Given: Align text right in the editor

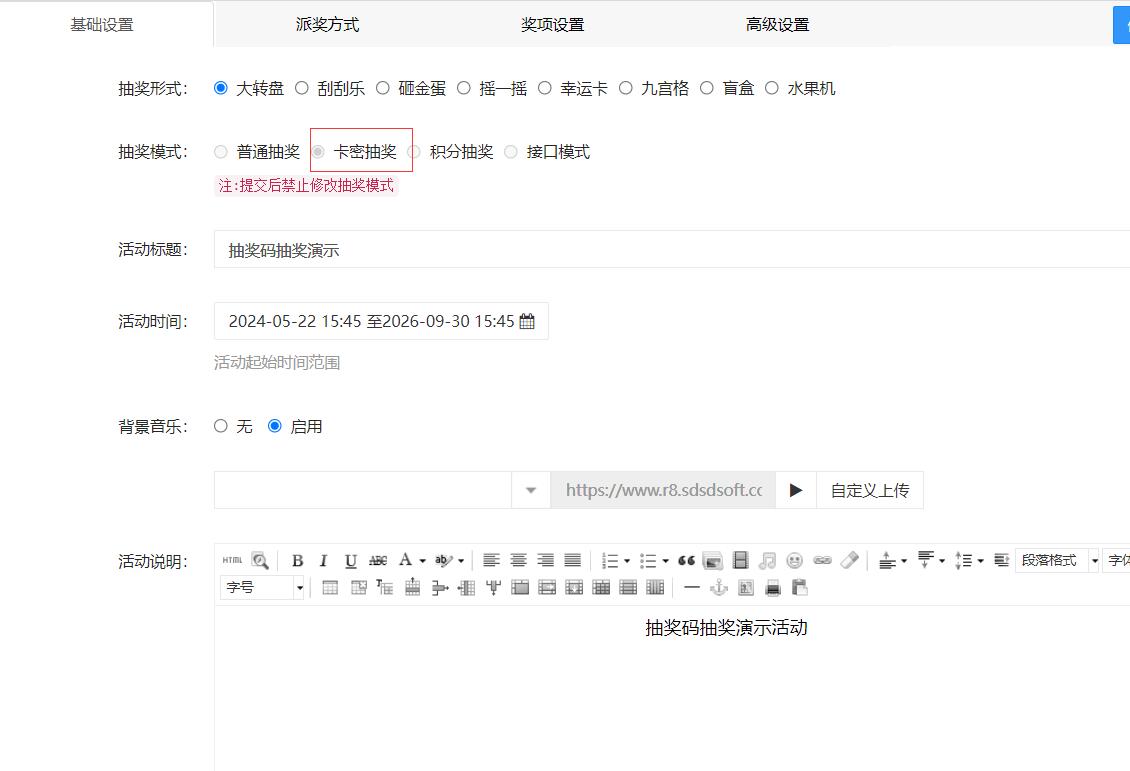Looking at the screenshot, I should tap(546, 560).
